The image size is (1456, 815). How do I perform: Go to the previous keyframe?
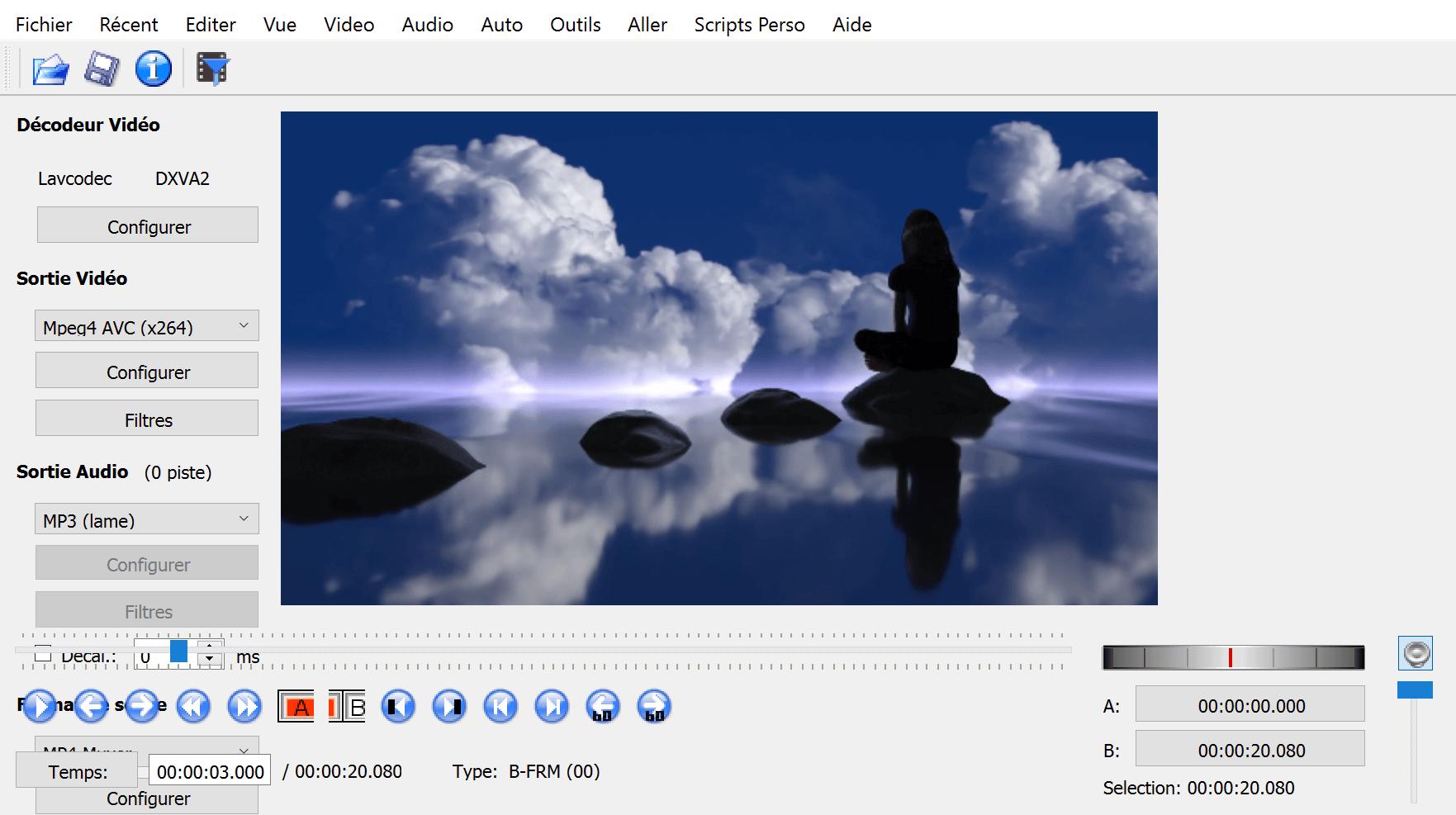coord(500,706)
